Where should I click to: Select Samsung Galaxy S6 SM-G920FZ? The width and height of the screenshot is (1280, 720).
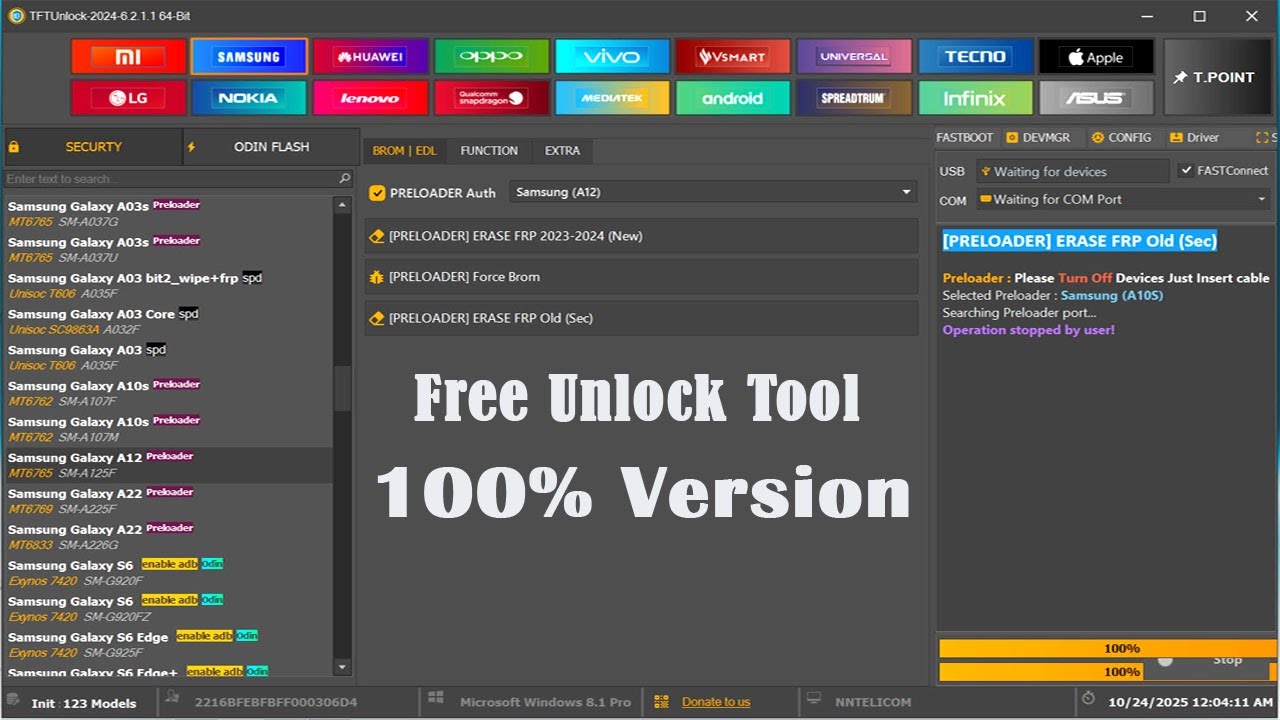pos(168,609)
